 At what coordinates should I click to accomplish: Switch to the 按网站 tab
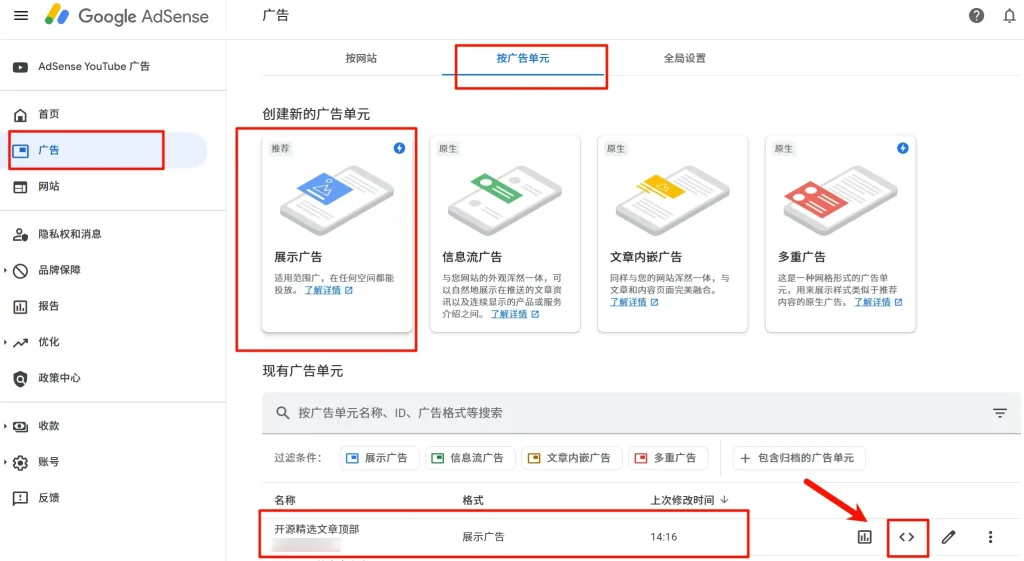click(x=361, y=58)
